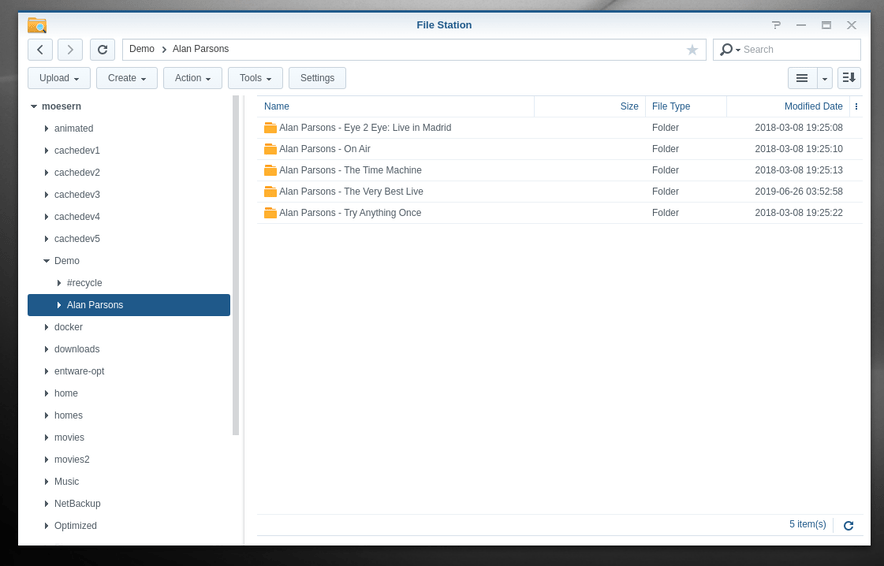
Task: Select 'Alan Parsons - The Time Machine' name
Action: tap(350, 170)
